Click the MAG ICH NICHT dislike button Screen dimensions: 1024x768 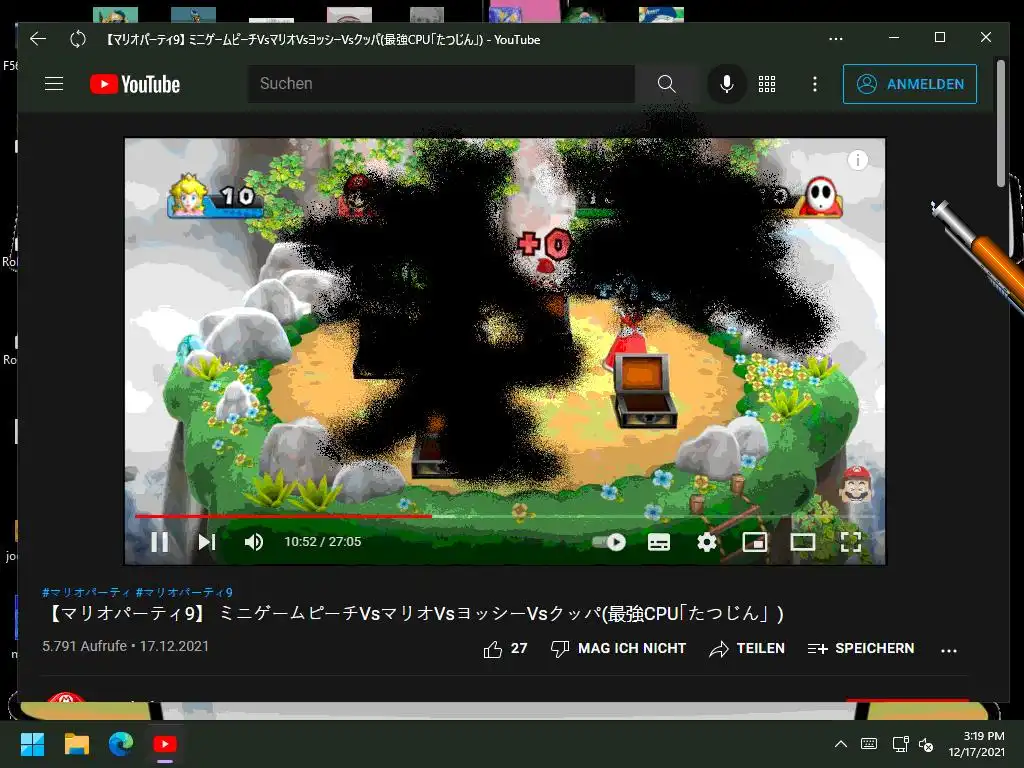point(618,648)
